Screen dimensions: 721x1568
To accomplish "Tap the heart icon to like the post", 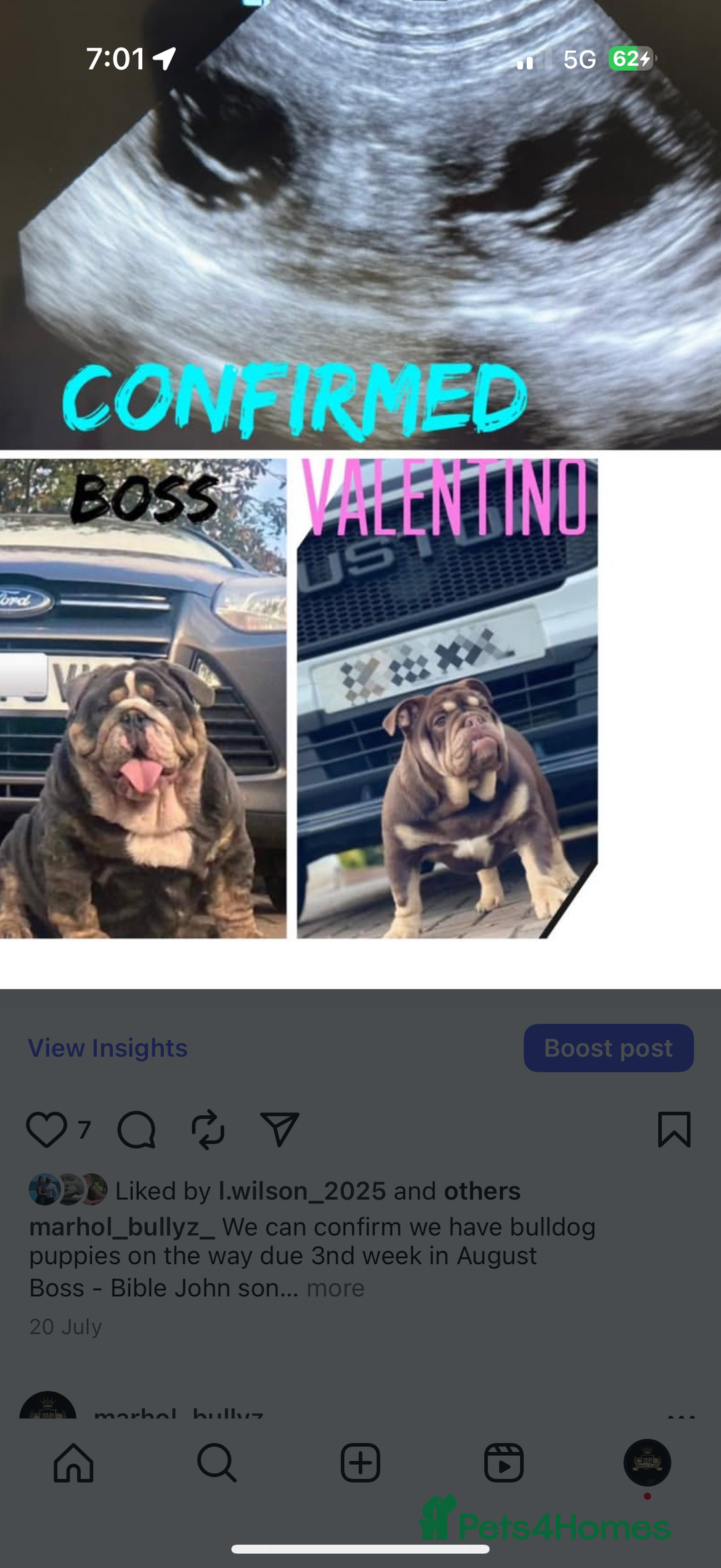I will point(46,1130).
